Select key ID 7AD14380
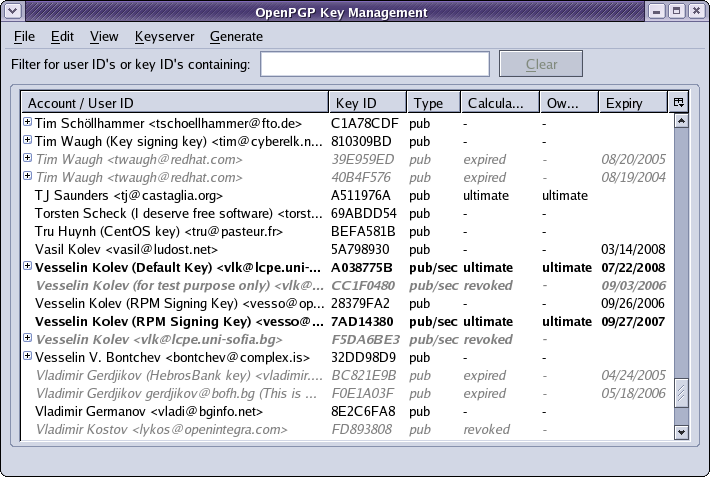This screenshot has height=477, width=710. click(x=362, y=322)
